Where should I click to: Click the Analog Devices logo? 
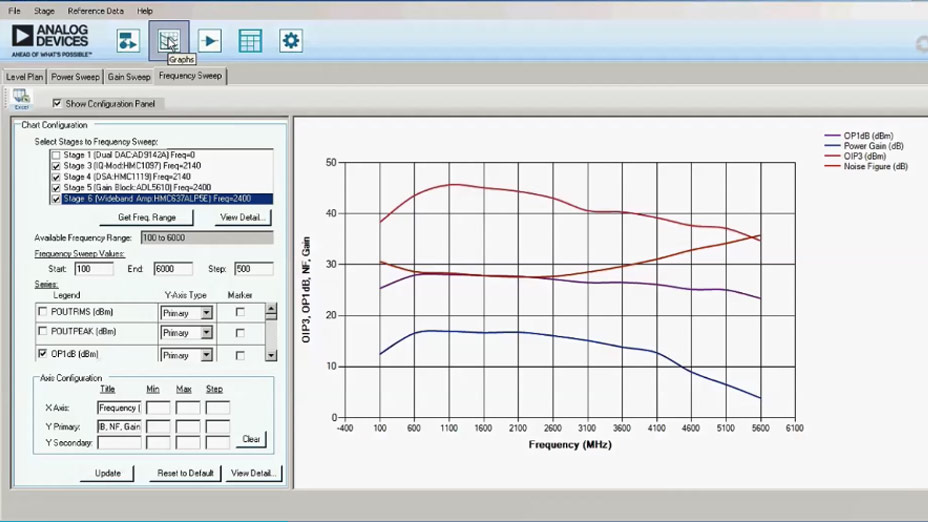(x=51, y=40)
